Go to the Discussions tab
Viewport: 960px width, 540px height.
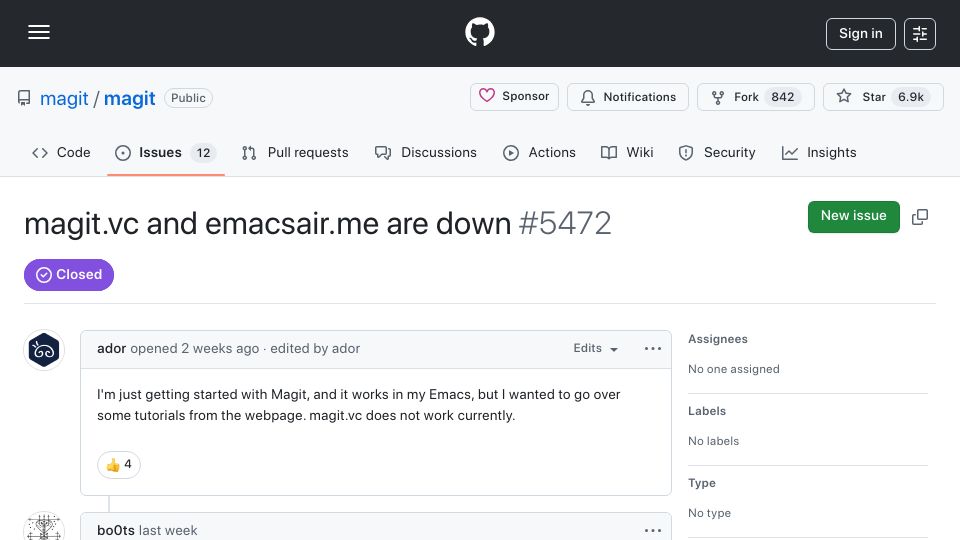point(426,152)
